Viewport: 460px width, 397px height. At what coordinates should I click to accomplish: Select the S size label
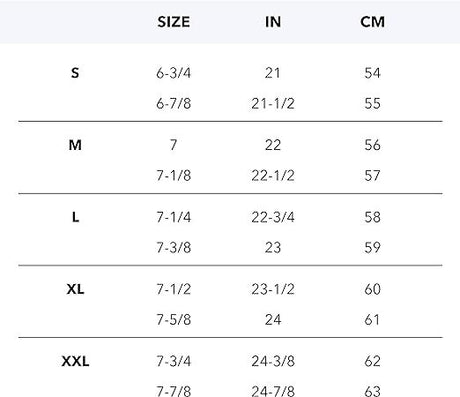click(x=75, y=73)
